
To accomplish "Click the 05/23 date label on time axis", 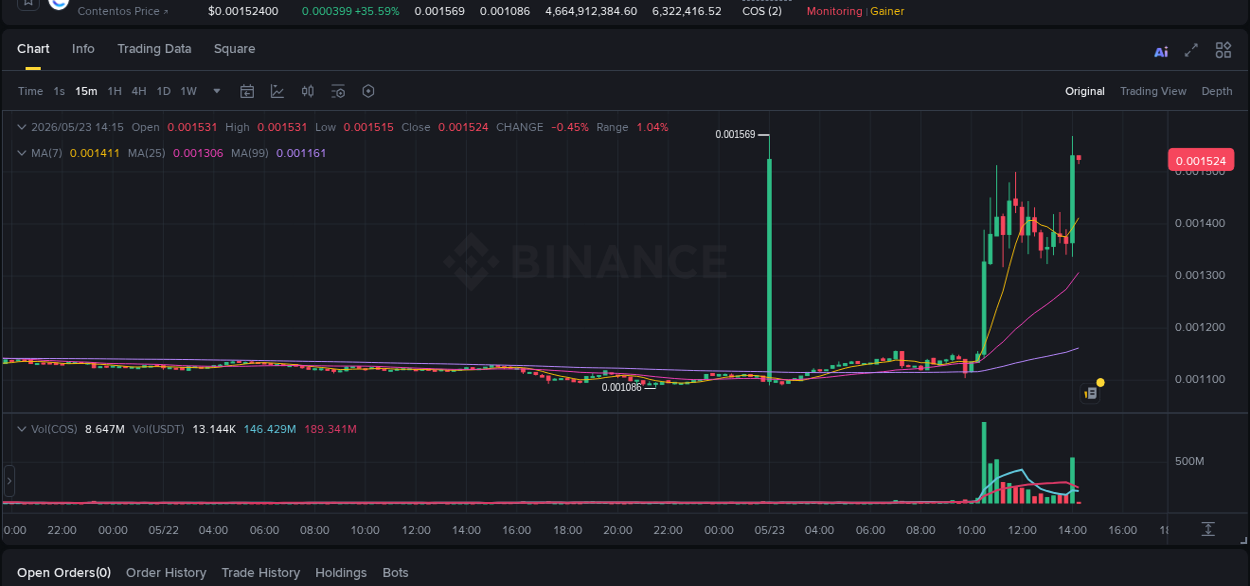I will pyautogui.click(x=769, y=530).
